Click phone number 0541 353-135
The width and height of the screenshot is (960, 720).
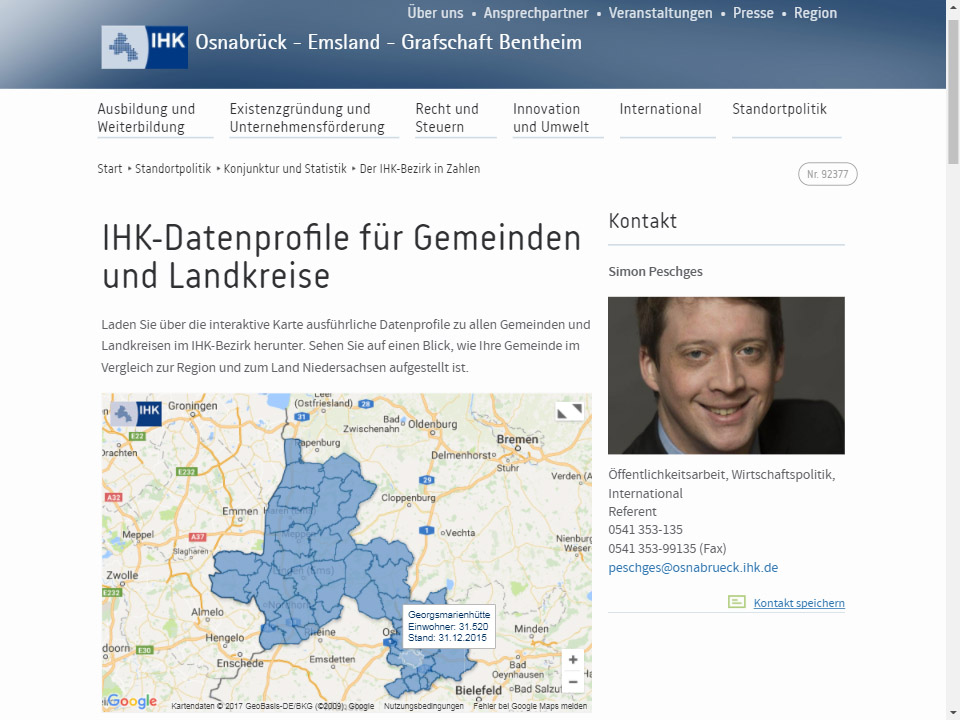645,530
